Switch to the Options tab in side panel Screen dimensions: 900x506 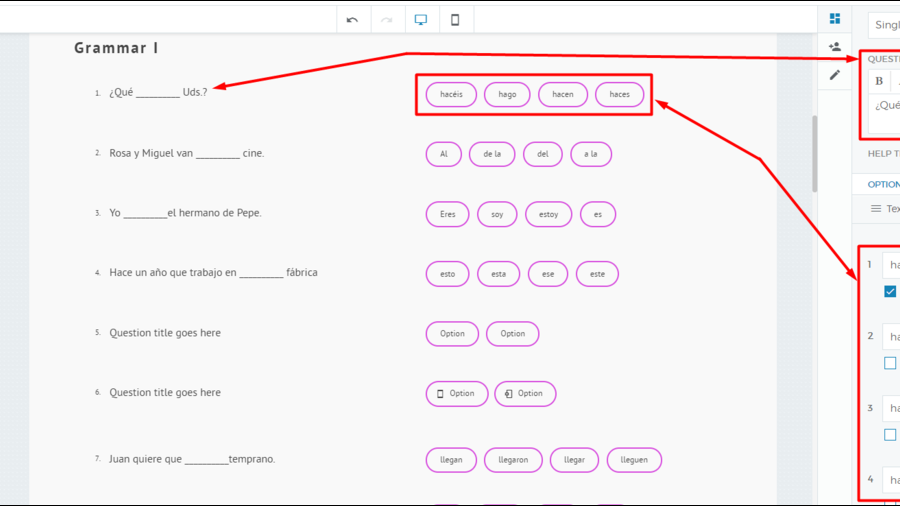(883, 184)
